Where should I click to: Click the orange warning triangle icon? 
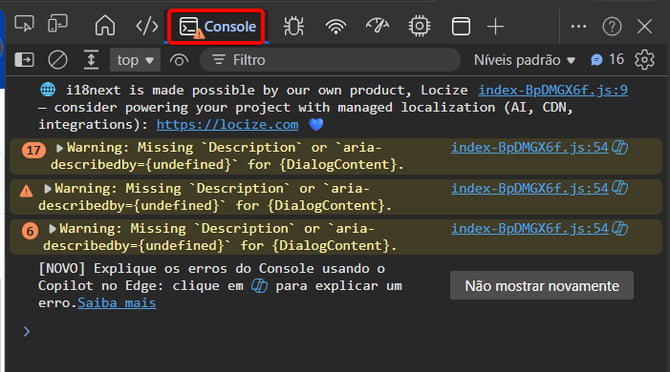click(x=26, y=191)
